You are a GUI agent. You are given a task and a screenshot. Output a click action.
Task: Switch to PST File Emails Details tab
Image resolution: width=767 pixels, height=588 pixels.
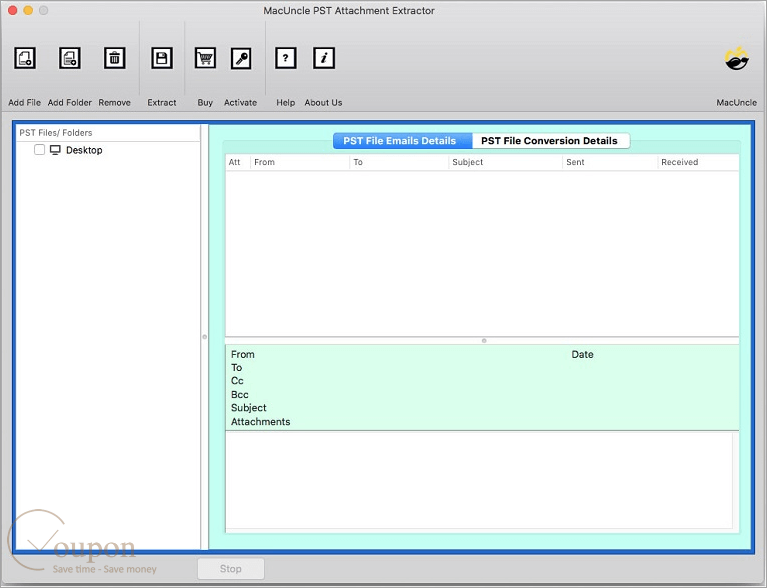pyautogui.click(x=403, y=141)
